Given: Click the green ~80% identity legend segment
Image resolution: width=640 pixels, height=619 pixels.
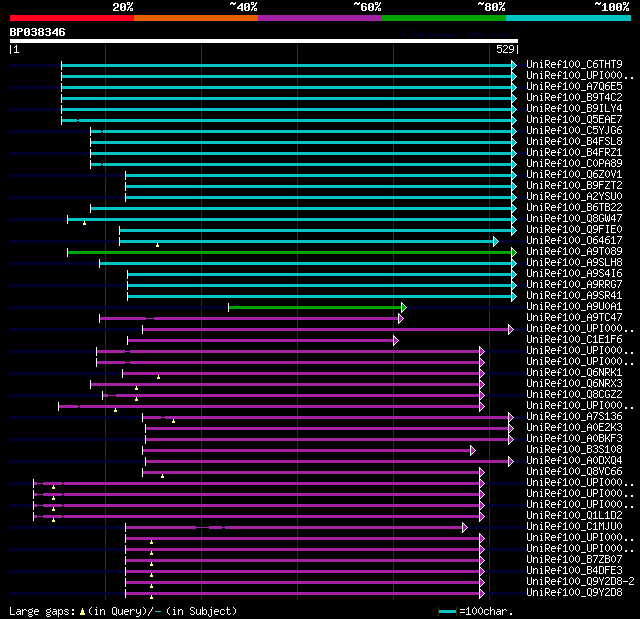Looking at the screenshot, I should coord(444,18).
